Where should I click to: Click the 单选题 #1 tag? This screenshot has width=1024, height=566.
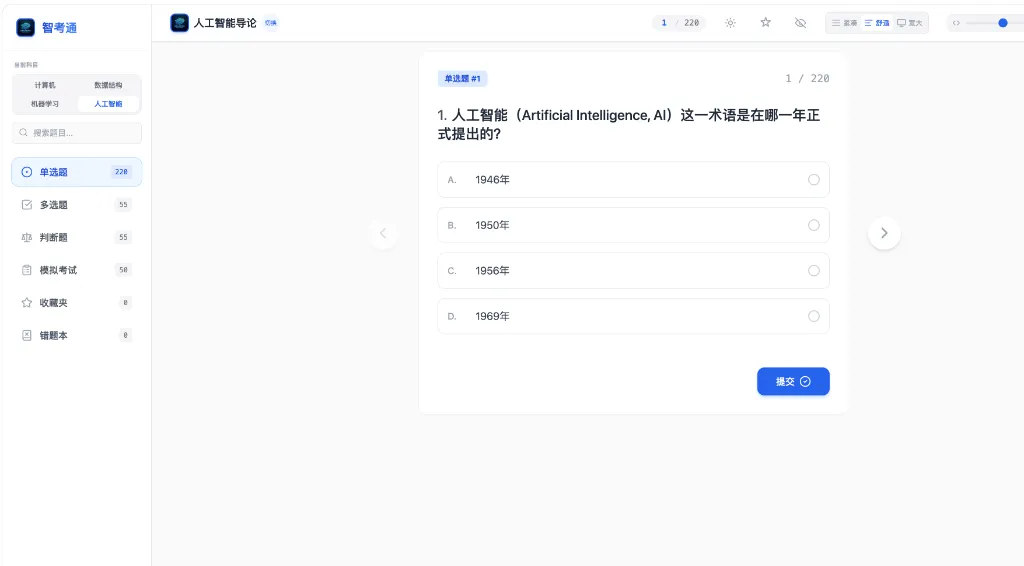pyautogui.click(x=462, y=78)
